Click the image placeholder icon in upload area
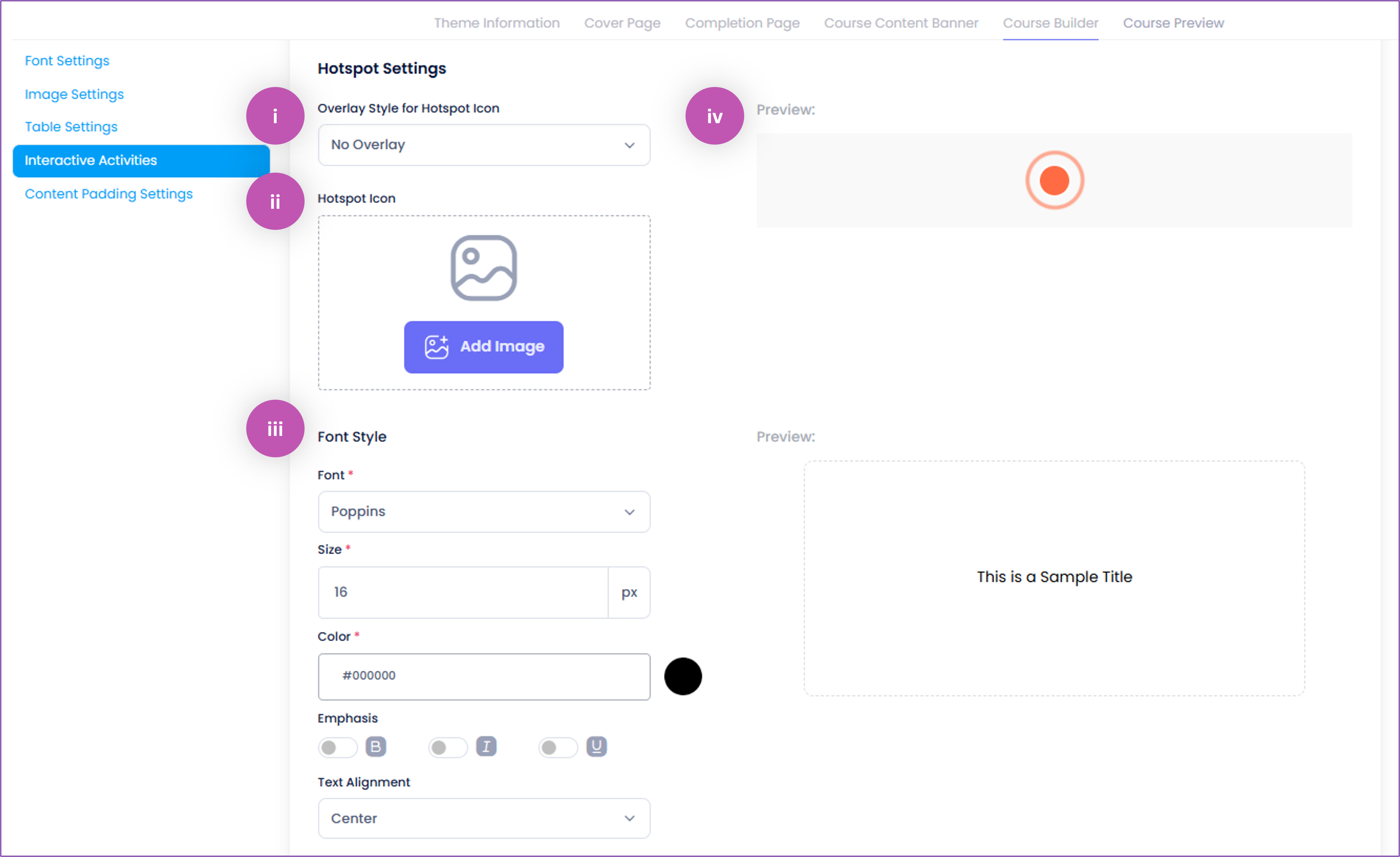1400x857 pixels. (x=483, y=267)
